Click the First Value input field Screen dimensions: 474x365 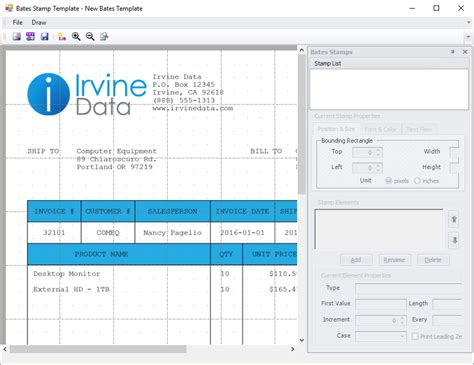[381, 304]
